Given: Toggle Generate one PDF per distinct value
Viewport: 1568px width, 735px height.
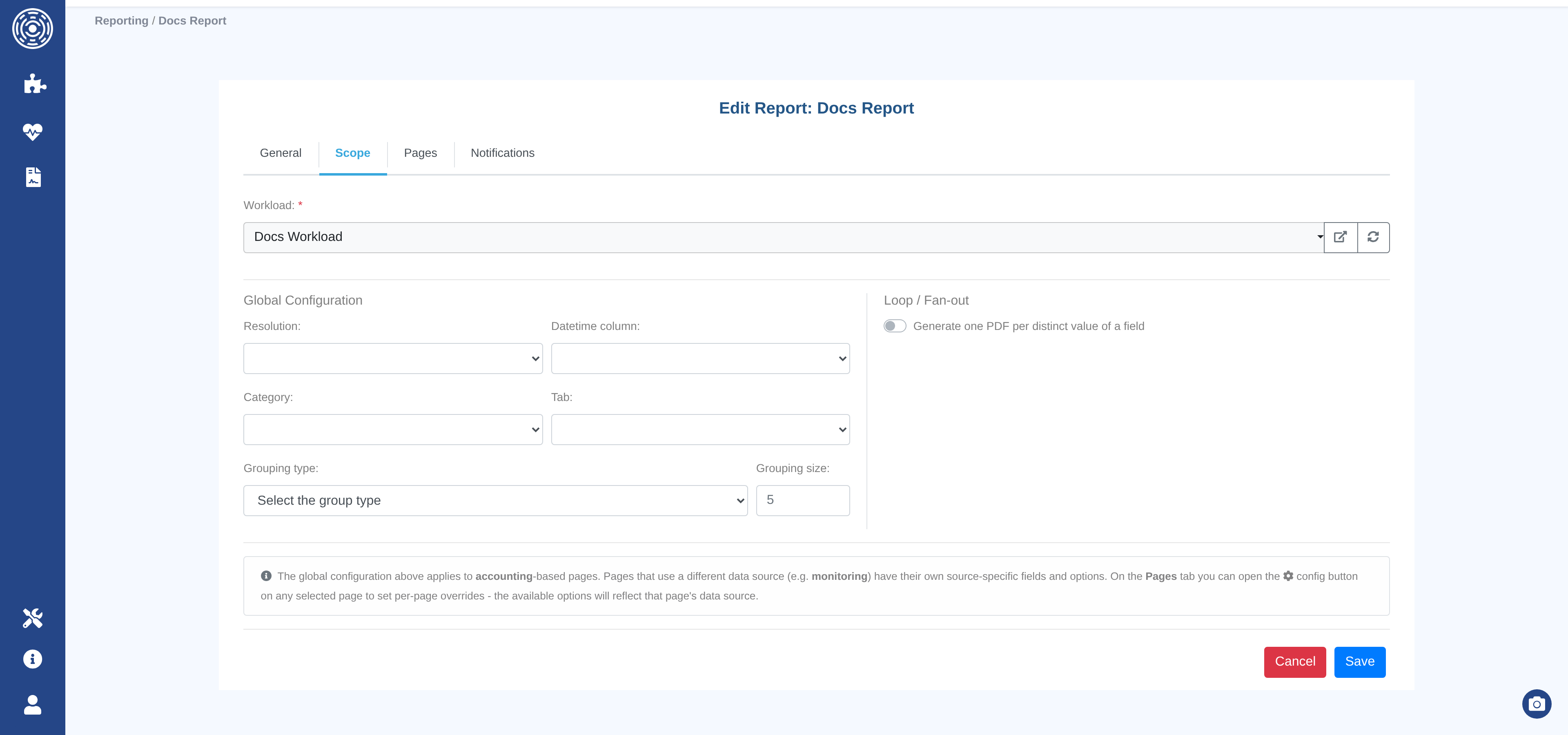Looking at the screenshot, I should [x=895, y=326].
